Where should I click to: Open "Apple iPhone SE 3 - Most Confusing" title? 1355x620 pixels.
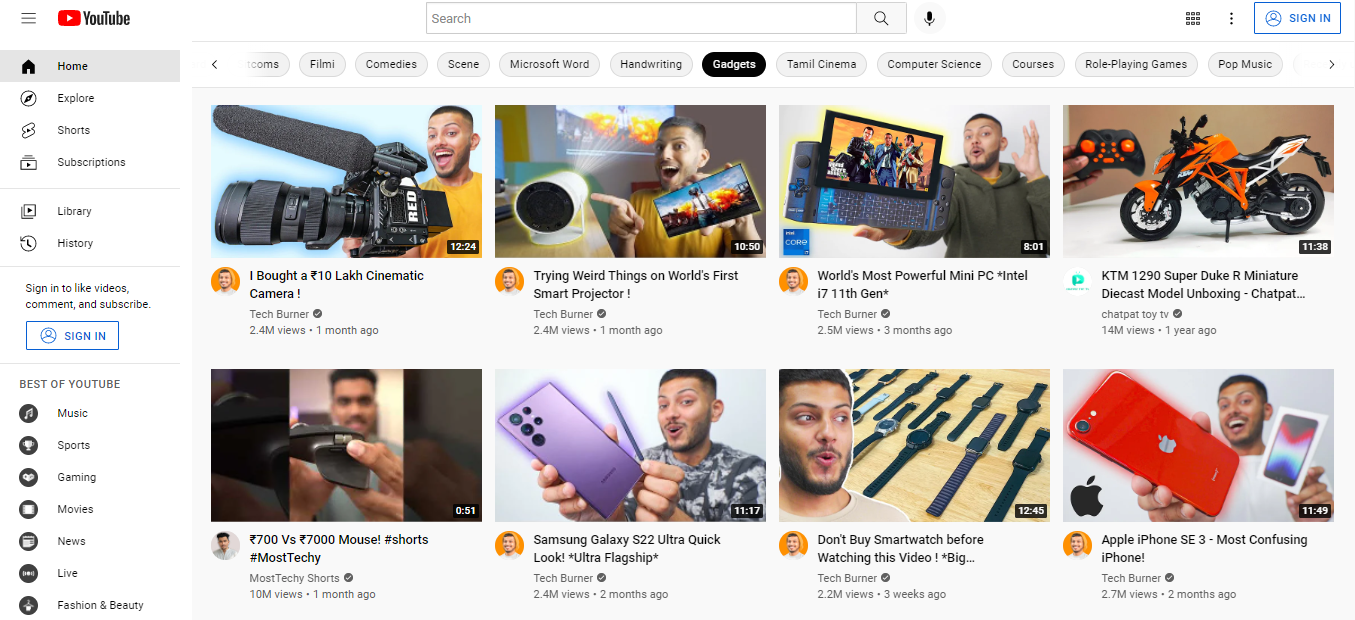click(x=1204, y=549)
